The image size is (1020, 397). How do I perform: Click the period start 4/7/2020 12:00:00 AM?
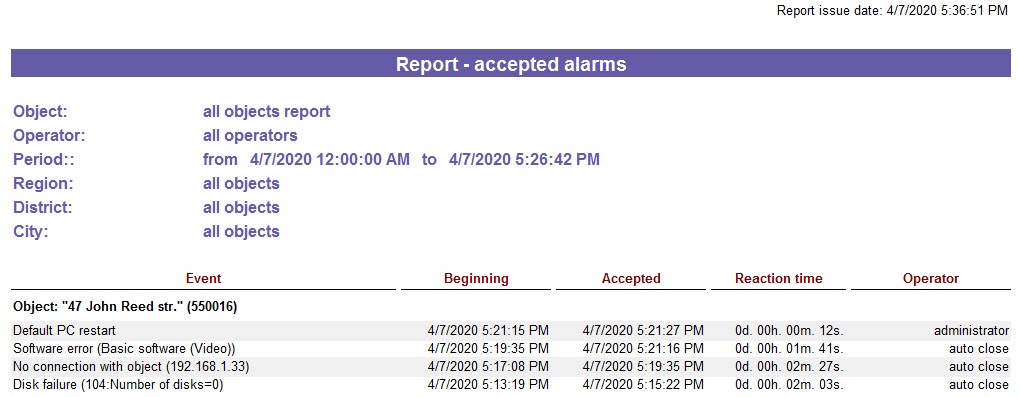click(330, 159)
